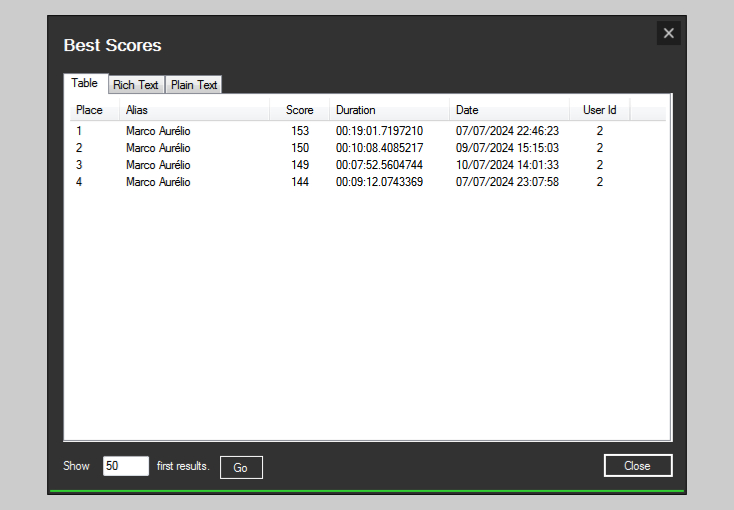This screenshot has height=510, width=734.
Task: Switch to the Rich Text tab
Action: 136,85
